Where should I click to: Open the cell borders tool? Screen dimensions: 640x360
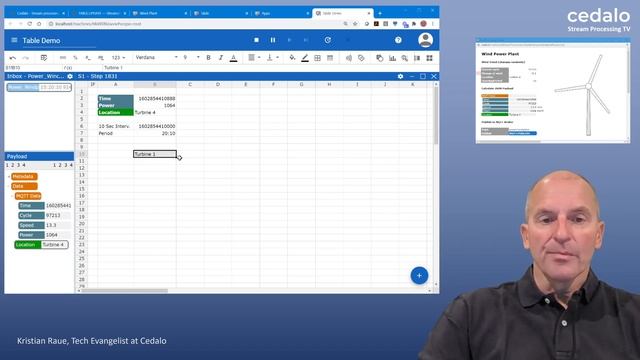tap(317, 58)
